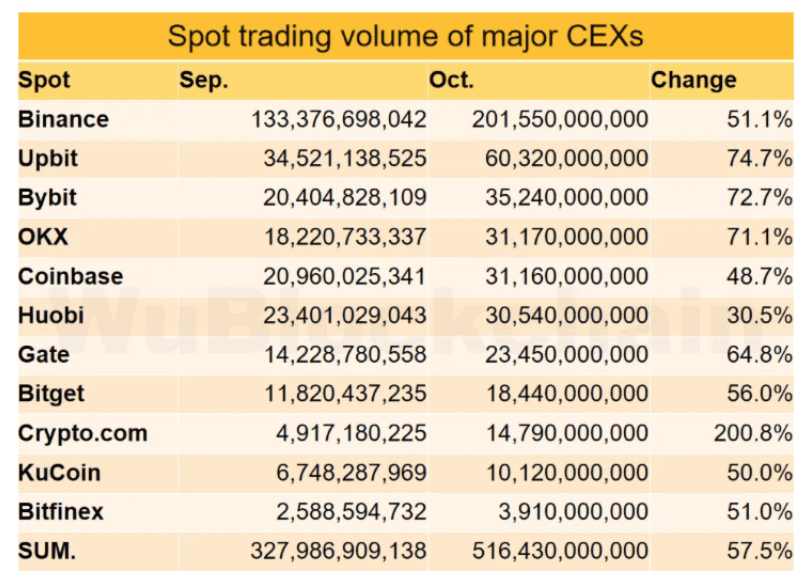Click the Binance row label

point(63,119)
